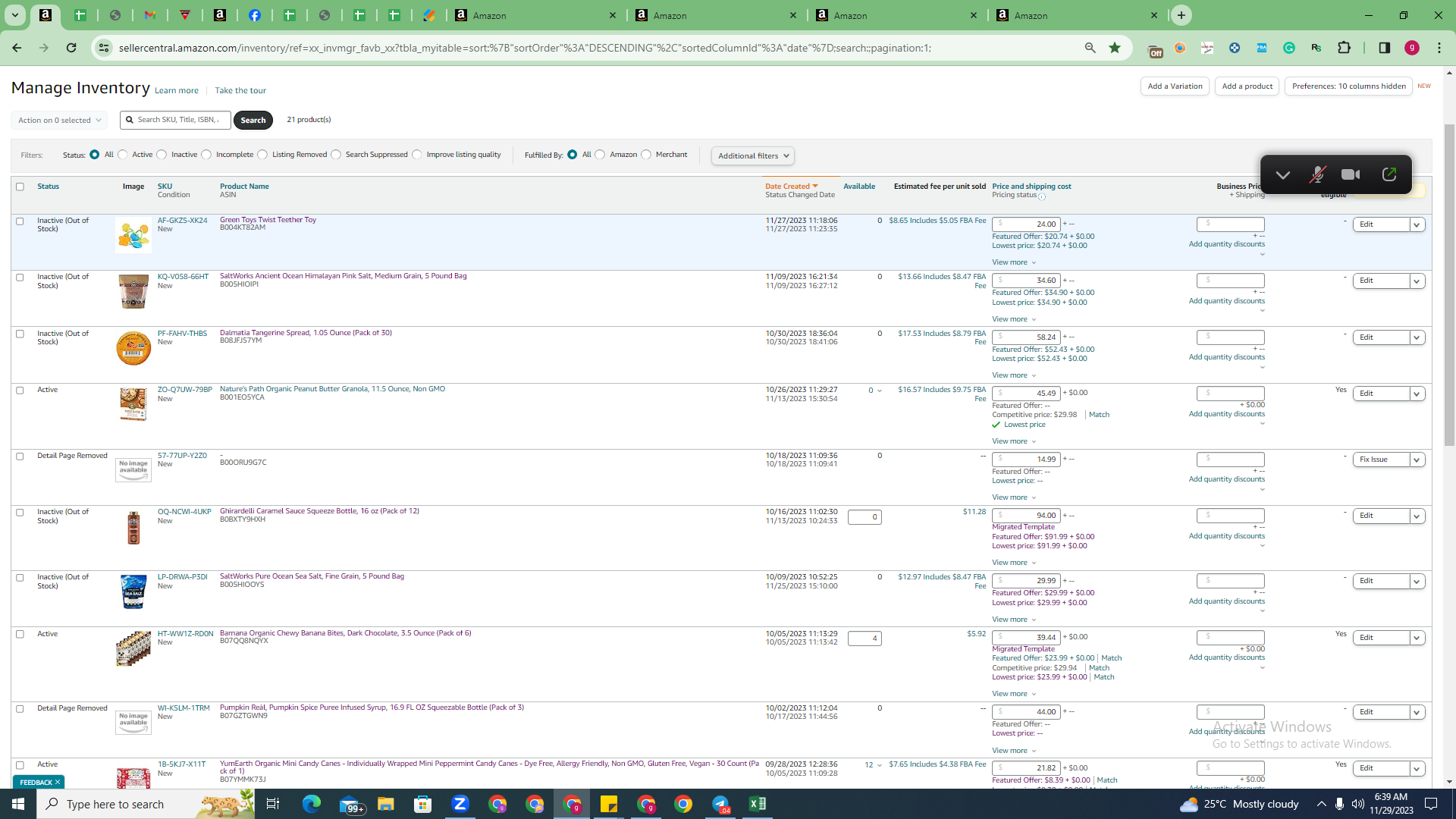Screen dimensions: 1456x819
Task: Open the Action on 0 selected dropdown
Action: 59,121
